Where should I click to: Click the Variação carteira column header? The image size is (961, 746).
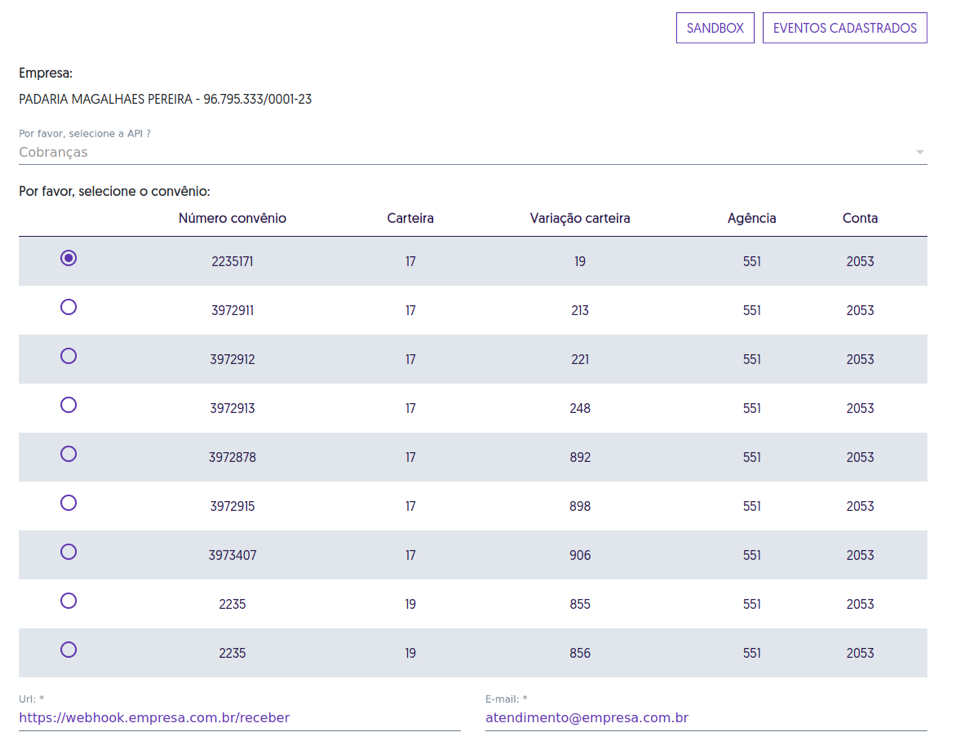click(580, 218)
